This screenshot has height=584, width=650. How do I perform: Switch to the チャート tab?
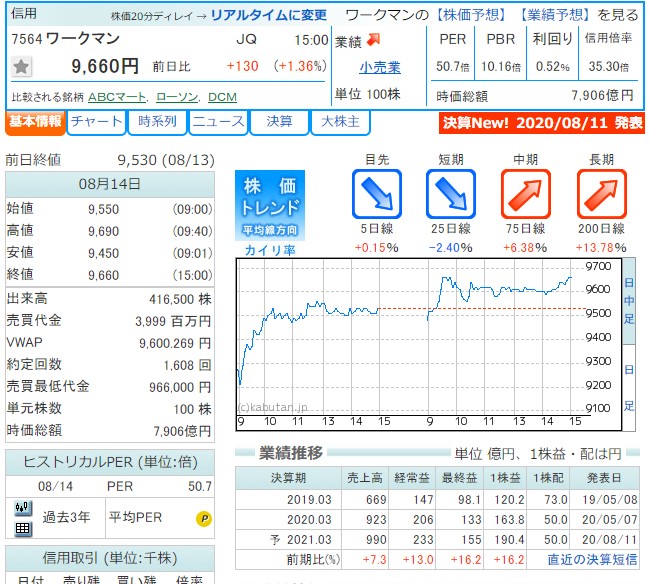coord(96,122)
